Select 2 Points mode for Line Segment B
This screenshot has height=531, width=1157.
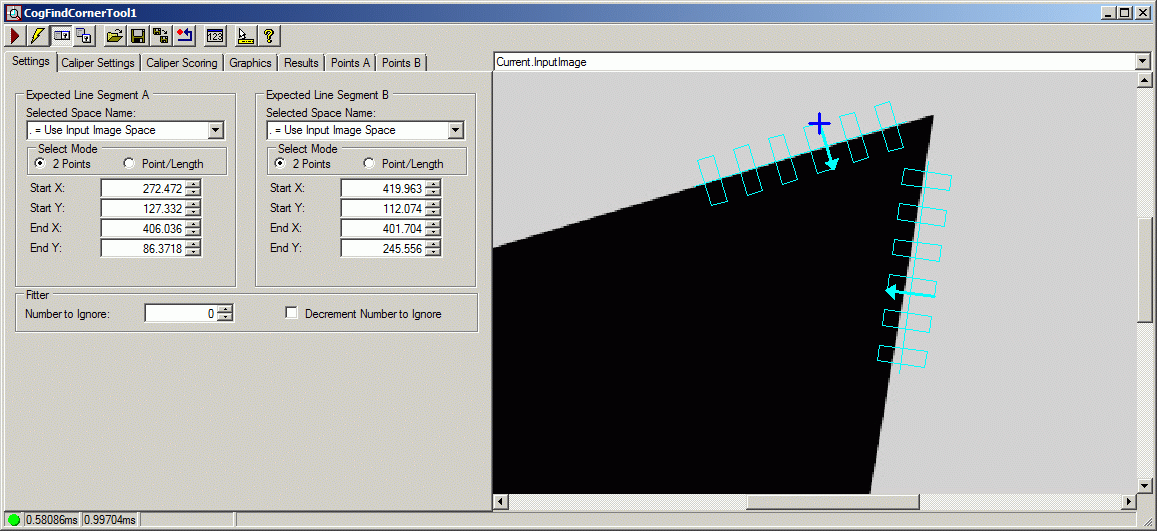tap(280, 164)
